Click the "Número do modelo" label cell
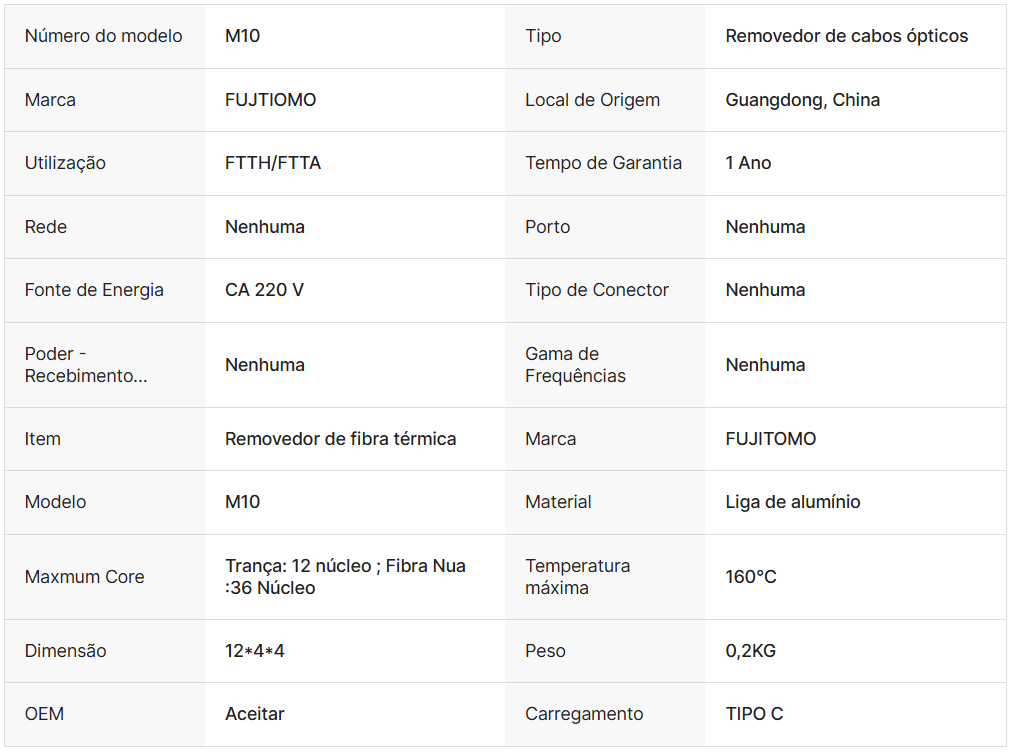Image resolution: width=1010 pixels, height=752 pixels. (x=104, y=36)
